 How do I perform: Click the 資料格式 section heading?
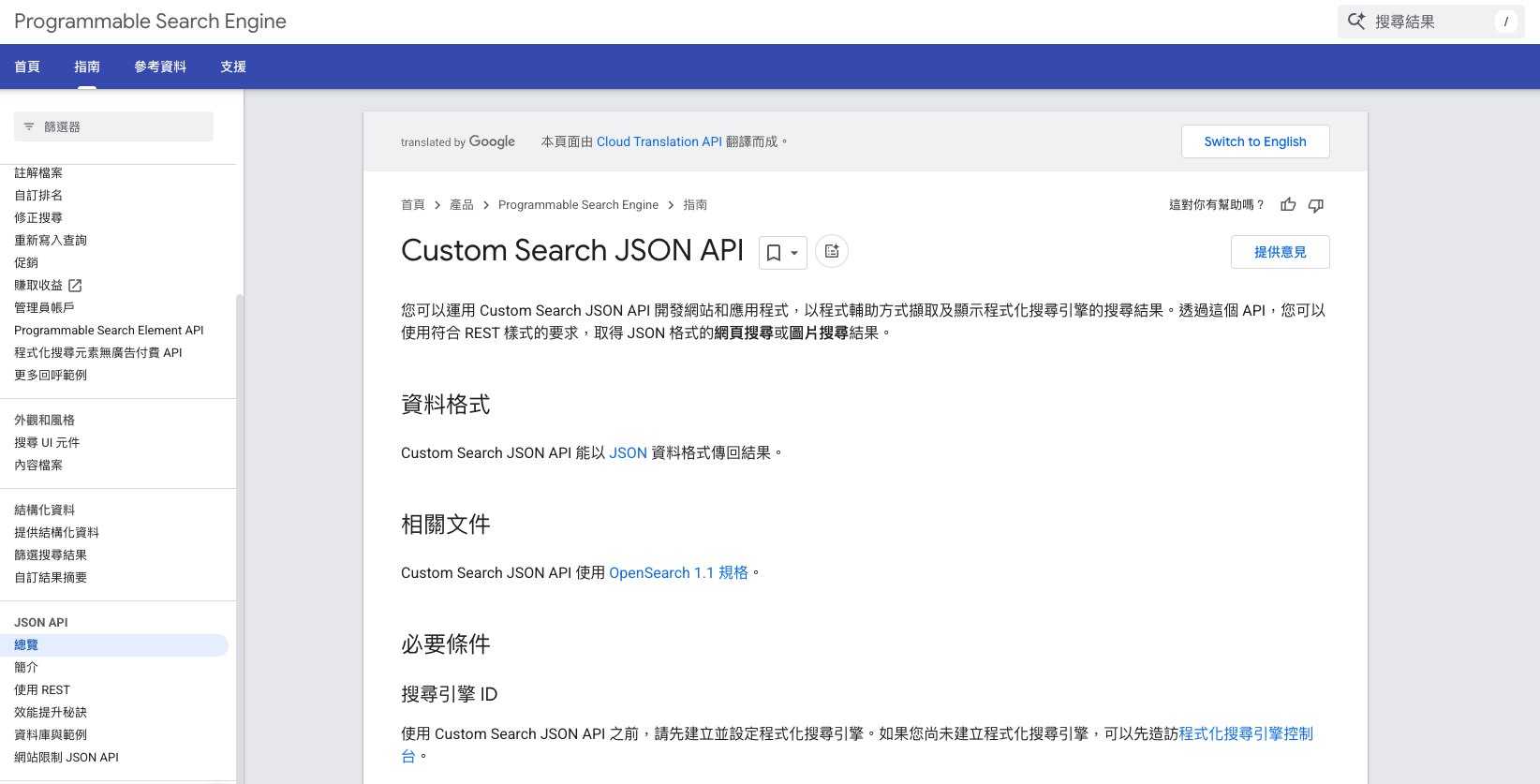(446, 405)
